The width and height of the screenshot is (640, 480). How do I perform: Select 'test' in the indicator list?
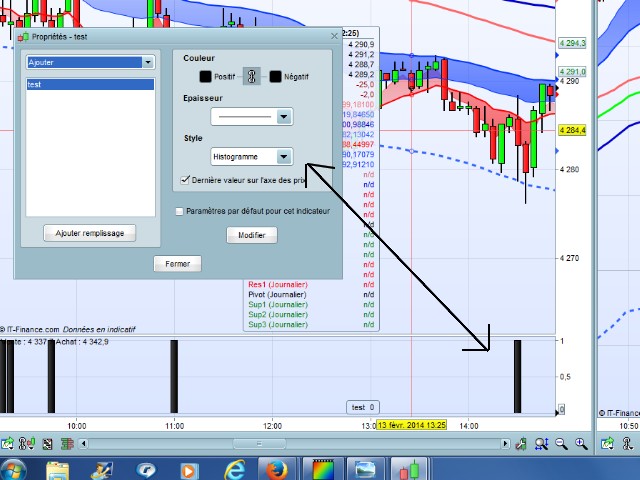coord(90,84)
